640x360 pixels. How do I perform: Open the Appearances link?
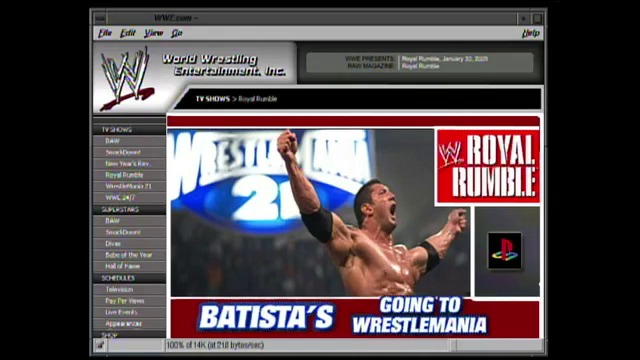click(123, 324)
